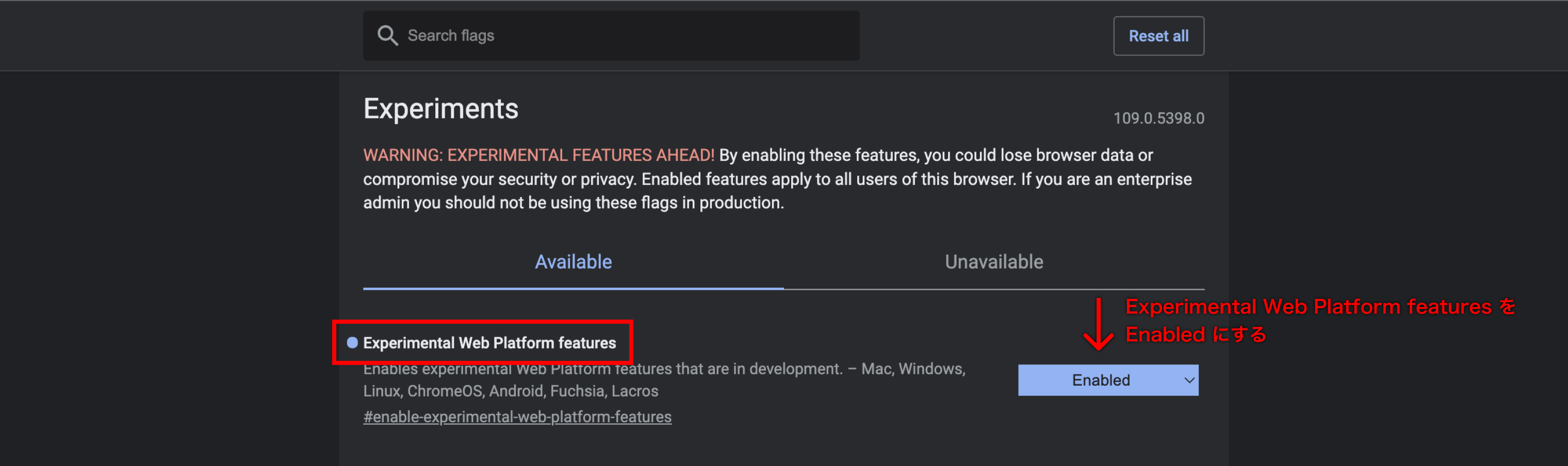The image size is (1568, 466).
Task: Click the magnifying glass search icon
Action: (x=387, y=35)
